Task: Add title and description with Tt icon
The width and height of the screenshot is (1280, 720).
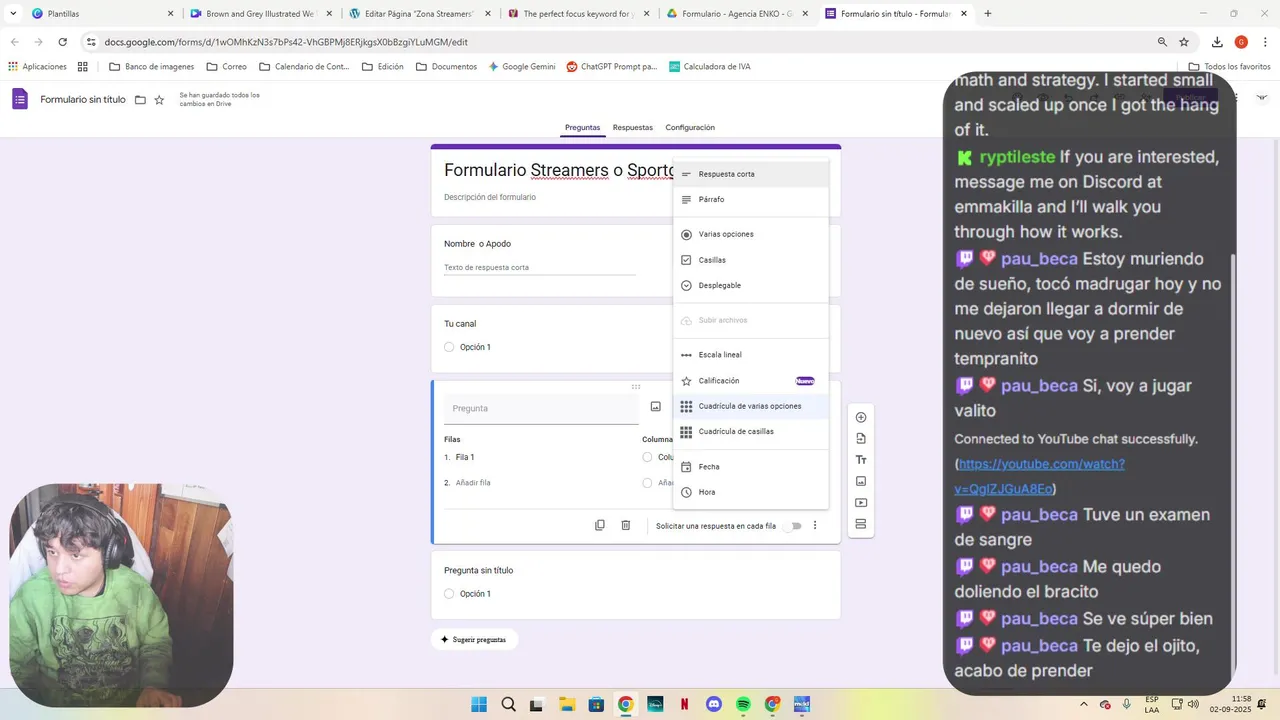Action: point(861,460)
